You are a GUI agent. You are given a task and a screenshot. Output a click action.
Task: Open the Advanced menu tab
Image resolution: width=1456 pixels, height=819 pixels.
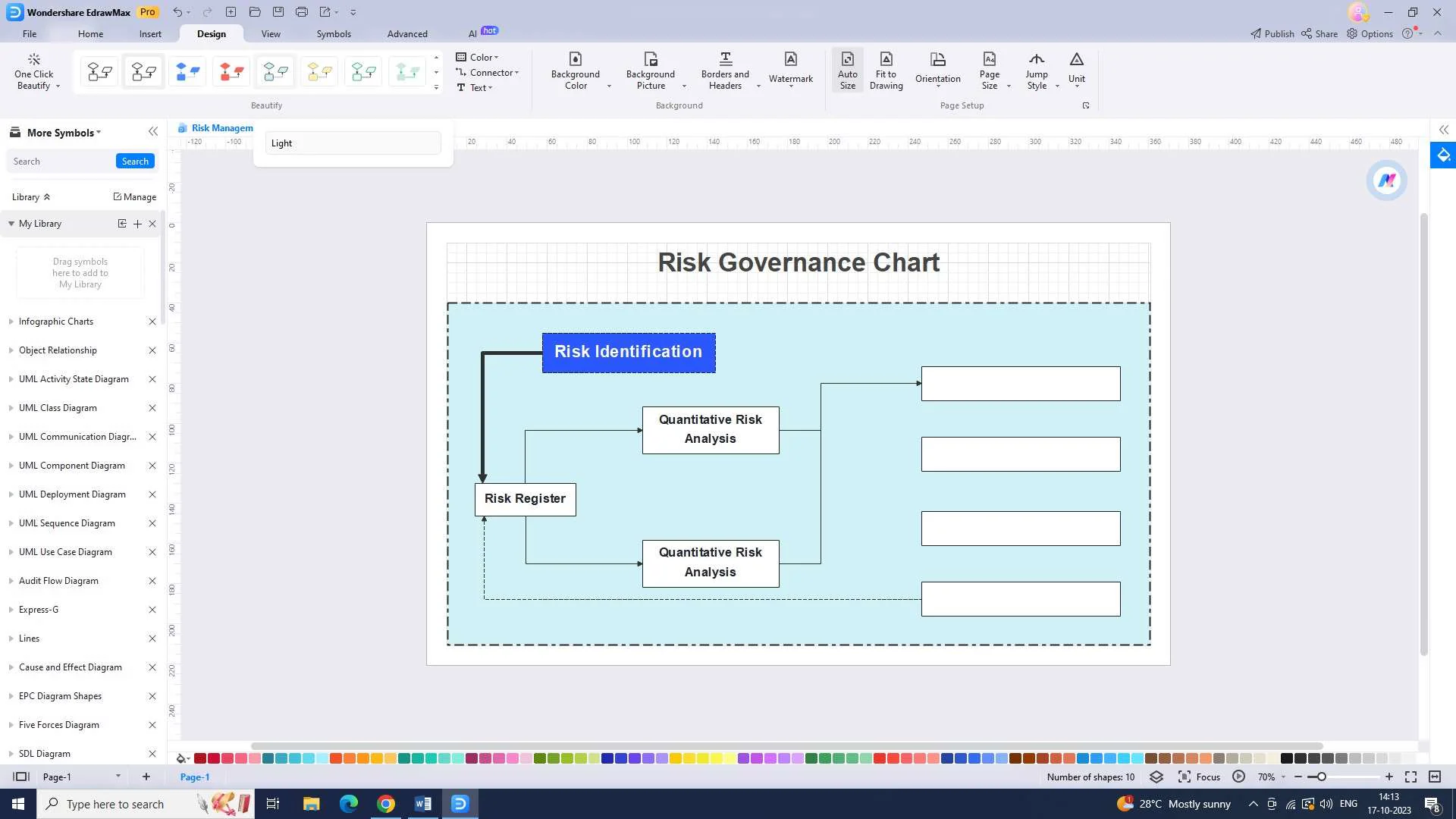[407, 33]
